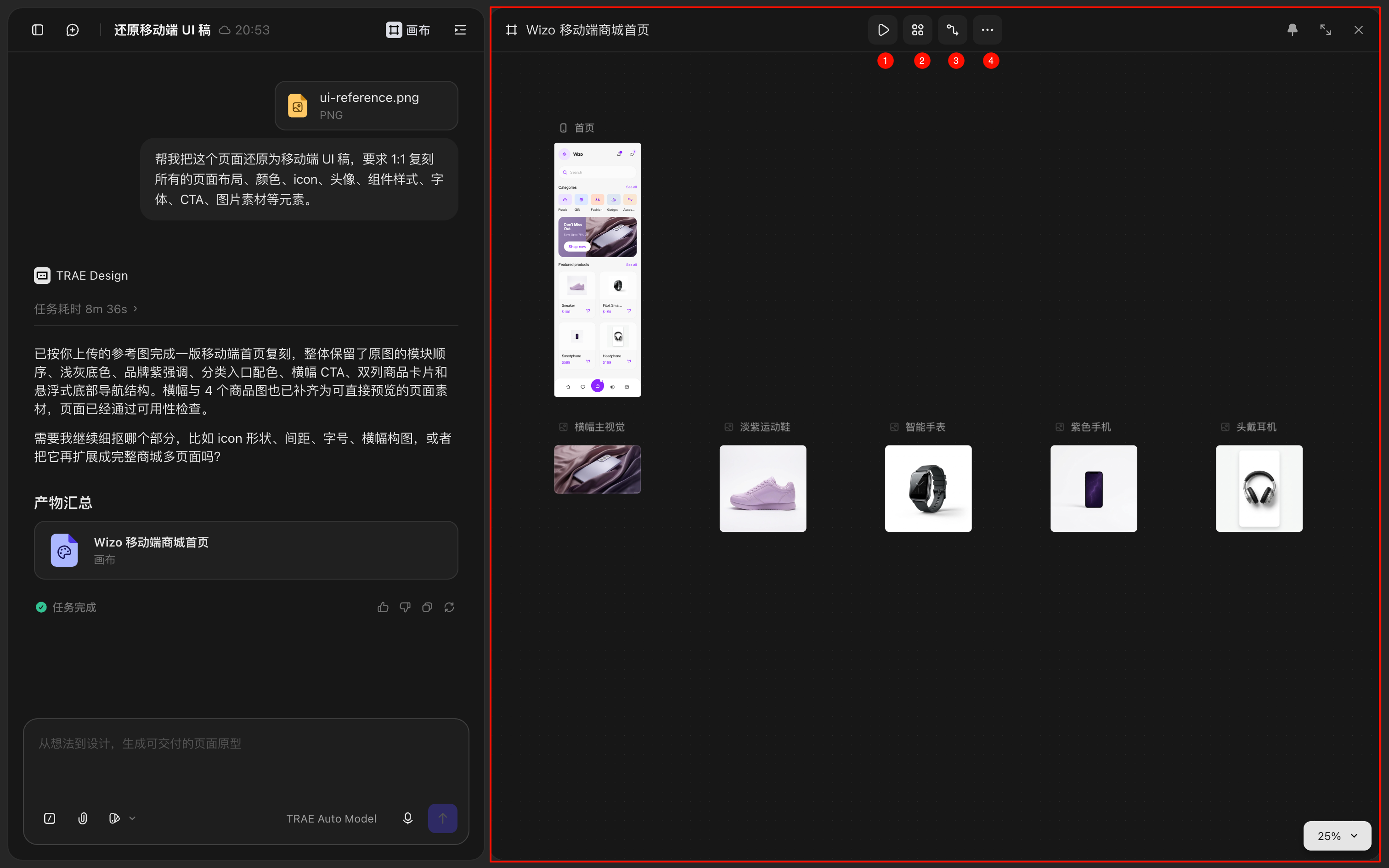Click the green 任务完成 check icon
The image size is (1389, 868).
[41, 607]
